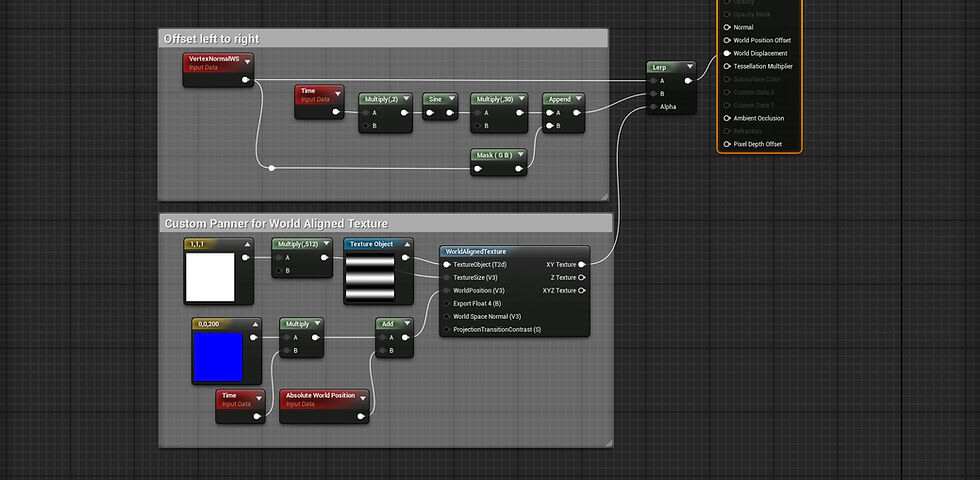Click the World Position Offset input pin
Screen dimensions: 980x480
point(727,40)
